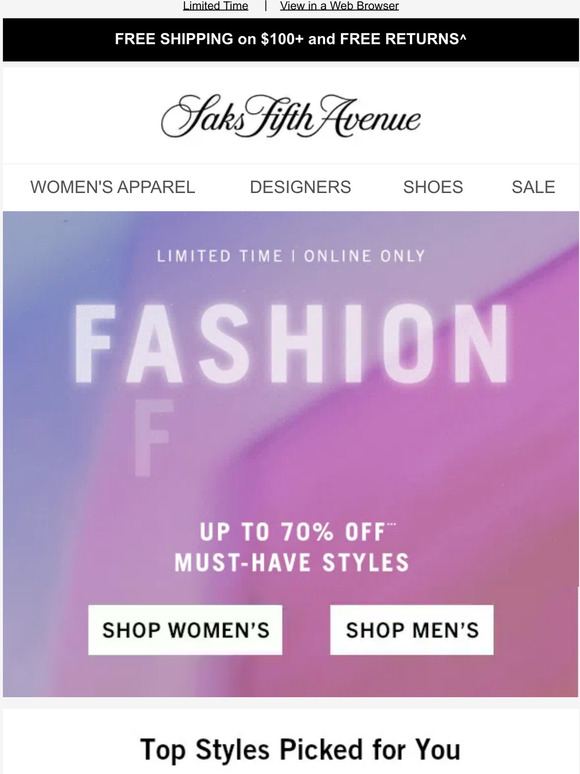This screenshot has width=580, height=774.
Task: Open the Sale menu item
Action: [533, 187]
